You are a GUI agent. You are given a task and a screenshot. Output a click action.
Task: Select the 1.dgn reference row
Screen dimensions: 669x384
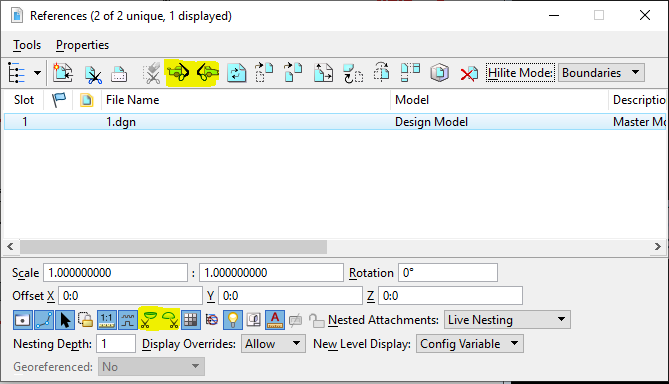[x=335, y=122]
